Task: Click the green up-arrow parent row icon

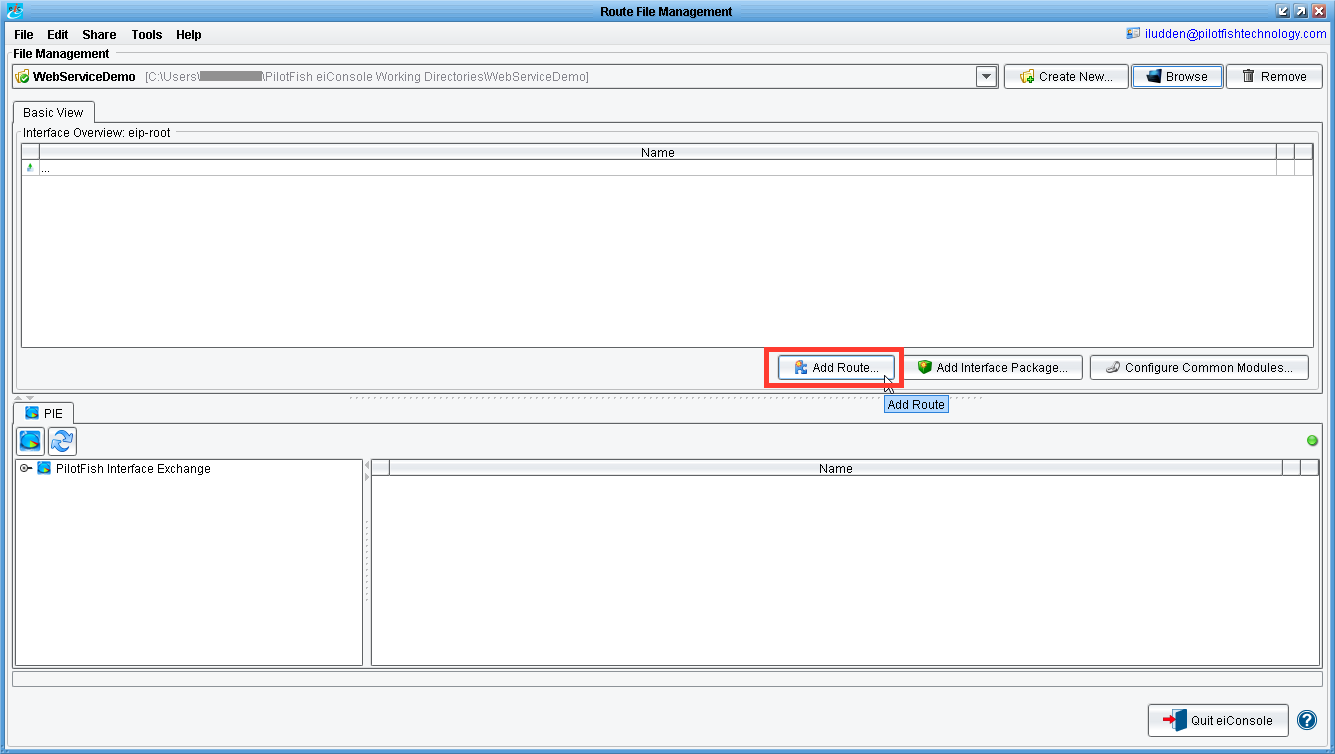Action: pyautogui.click(x=30, y=168)
